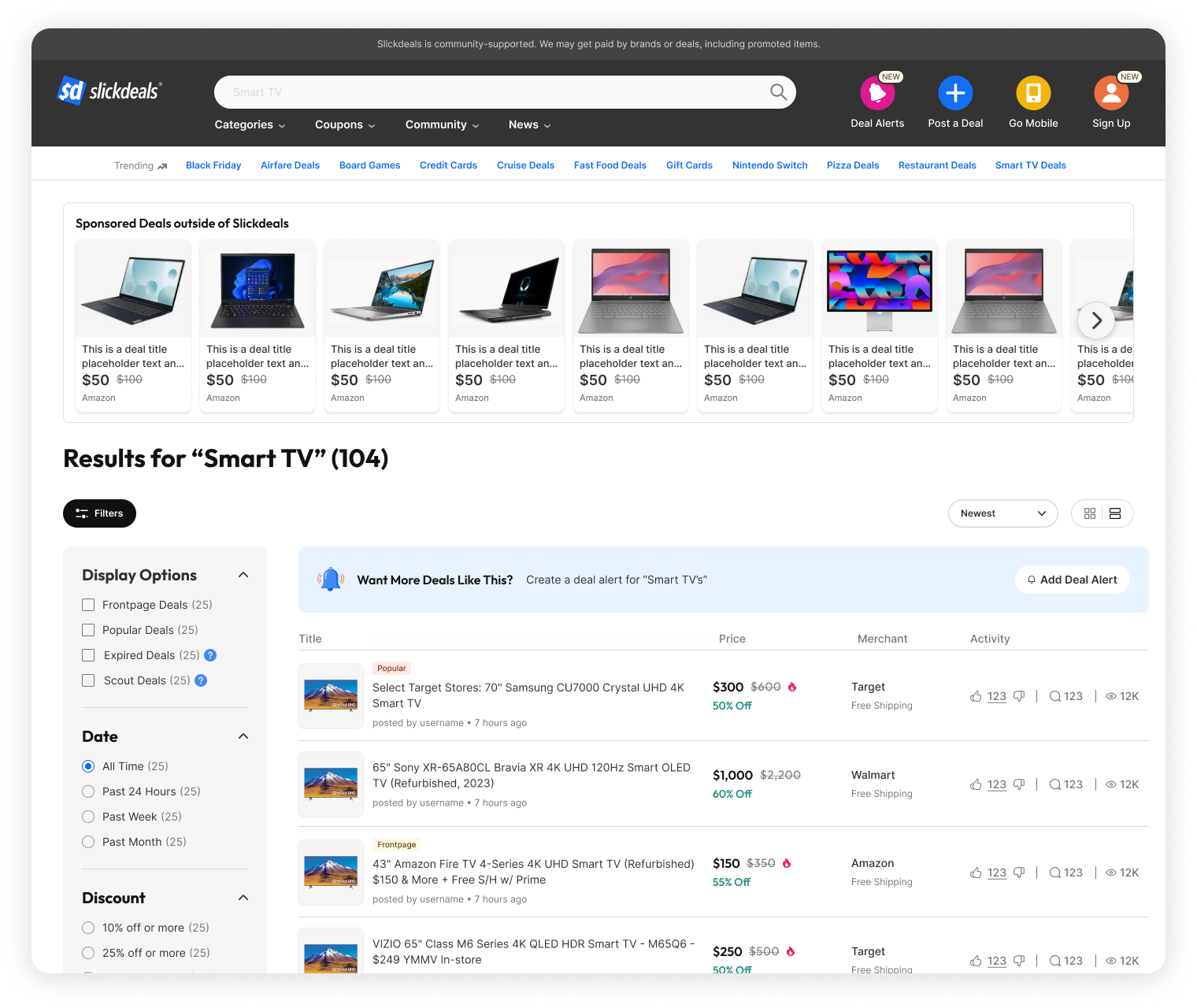Advance sponsored deals carousel with right arrow

(x=1096, y=320)
